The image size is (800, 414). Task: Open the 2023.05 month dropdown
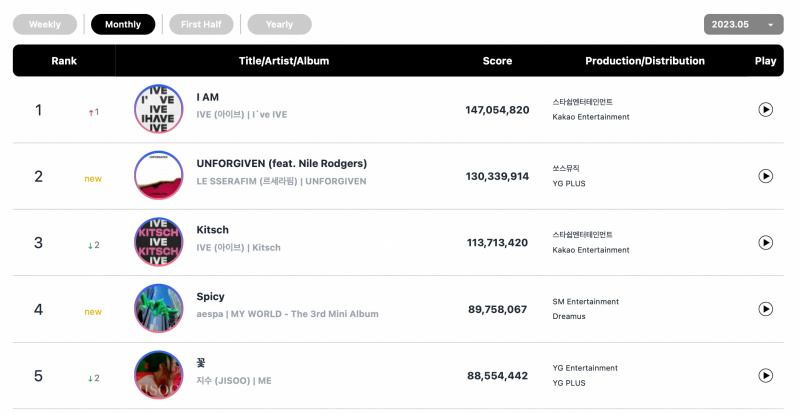point(743,25)
